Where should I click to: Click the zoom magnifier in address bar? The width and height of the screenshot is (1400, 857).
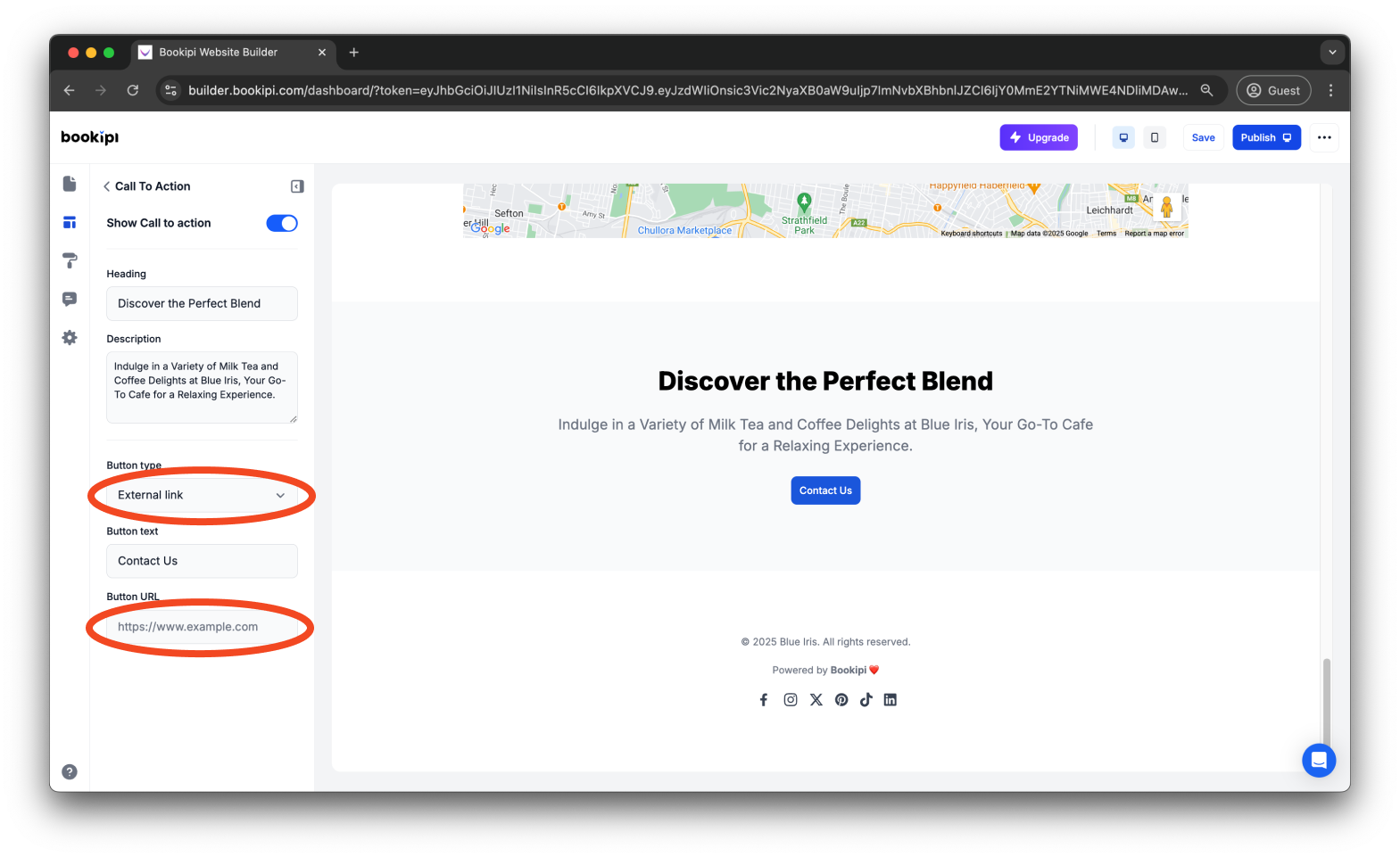(x=1206, y=90)
